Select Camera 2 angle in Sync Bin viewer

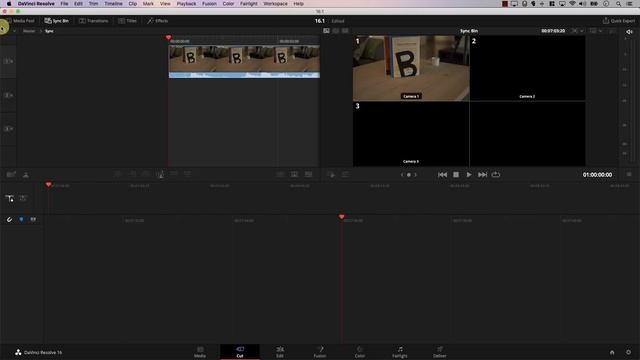(527, 68)
